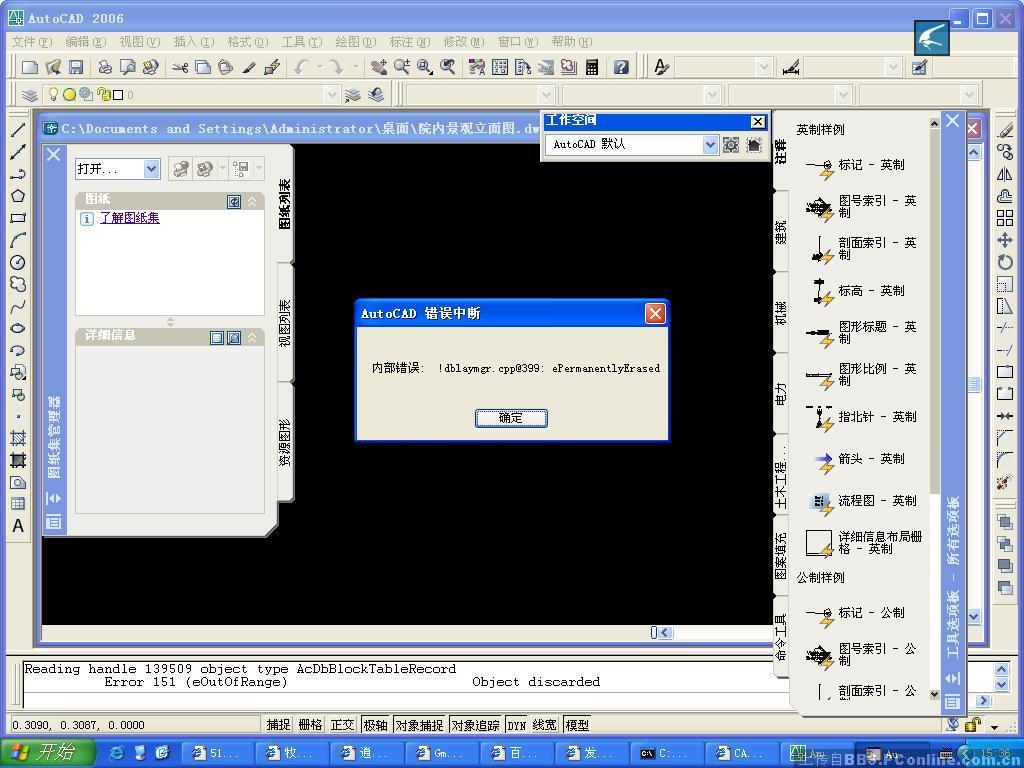Switch to the 电力 tool palette tab

[781, 394]
